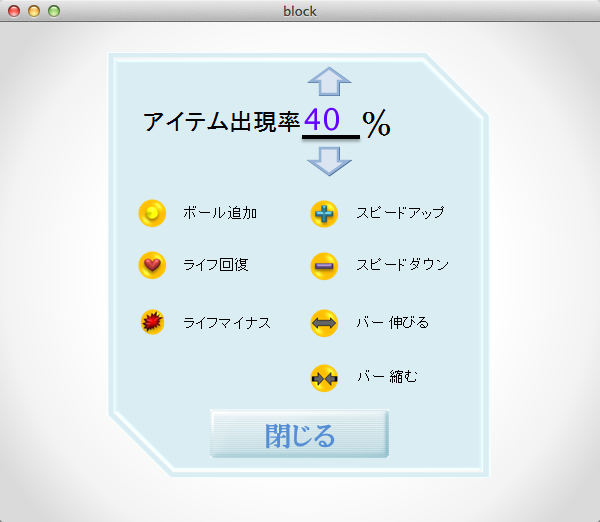Click the ライフマイナス label
This screenshot has width=600, height=522.
227,322
